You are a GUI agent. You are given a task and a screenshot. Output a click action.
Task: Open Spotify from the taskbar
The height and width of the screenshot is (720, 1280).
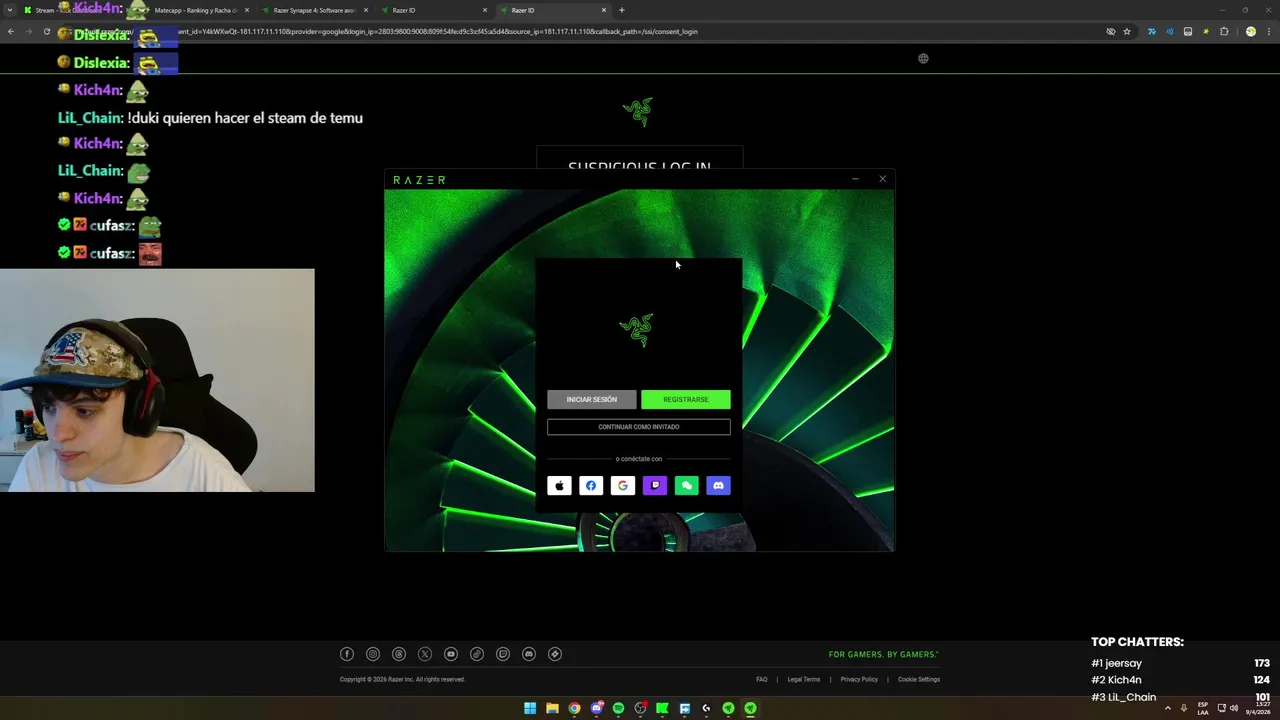[618, 708]
